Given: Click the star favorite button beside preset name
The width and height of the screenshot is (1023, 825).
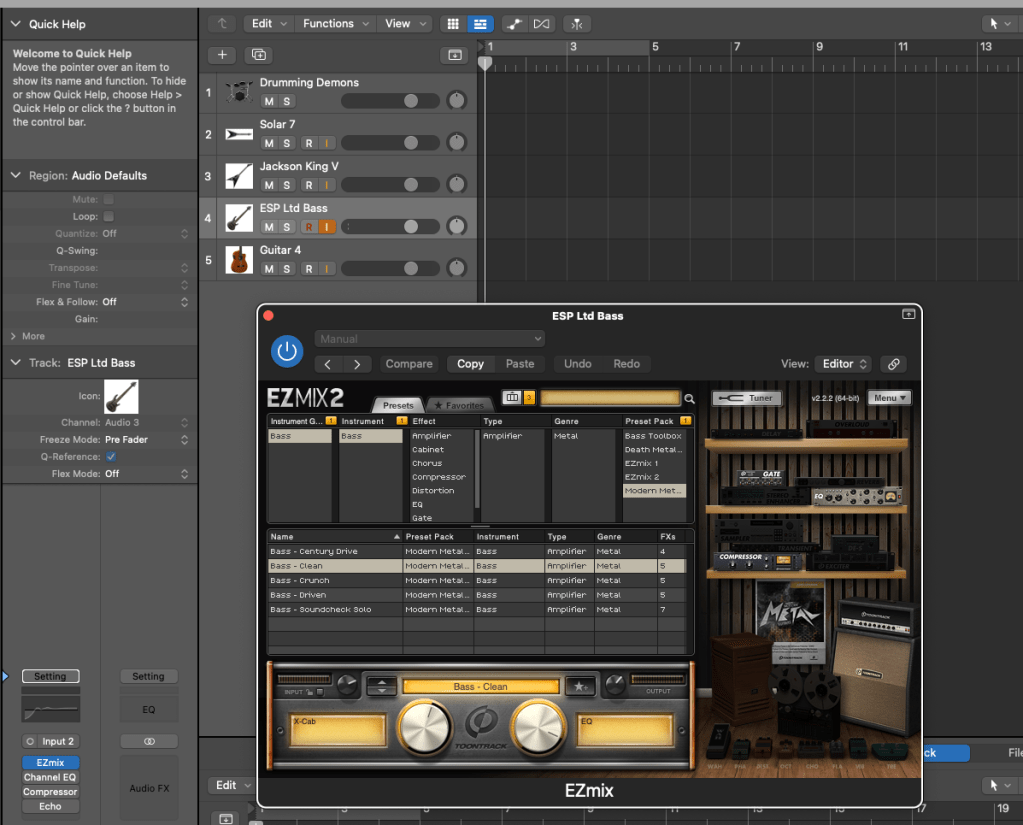Looking at the screenshot, I should click(x=578, y=686).
